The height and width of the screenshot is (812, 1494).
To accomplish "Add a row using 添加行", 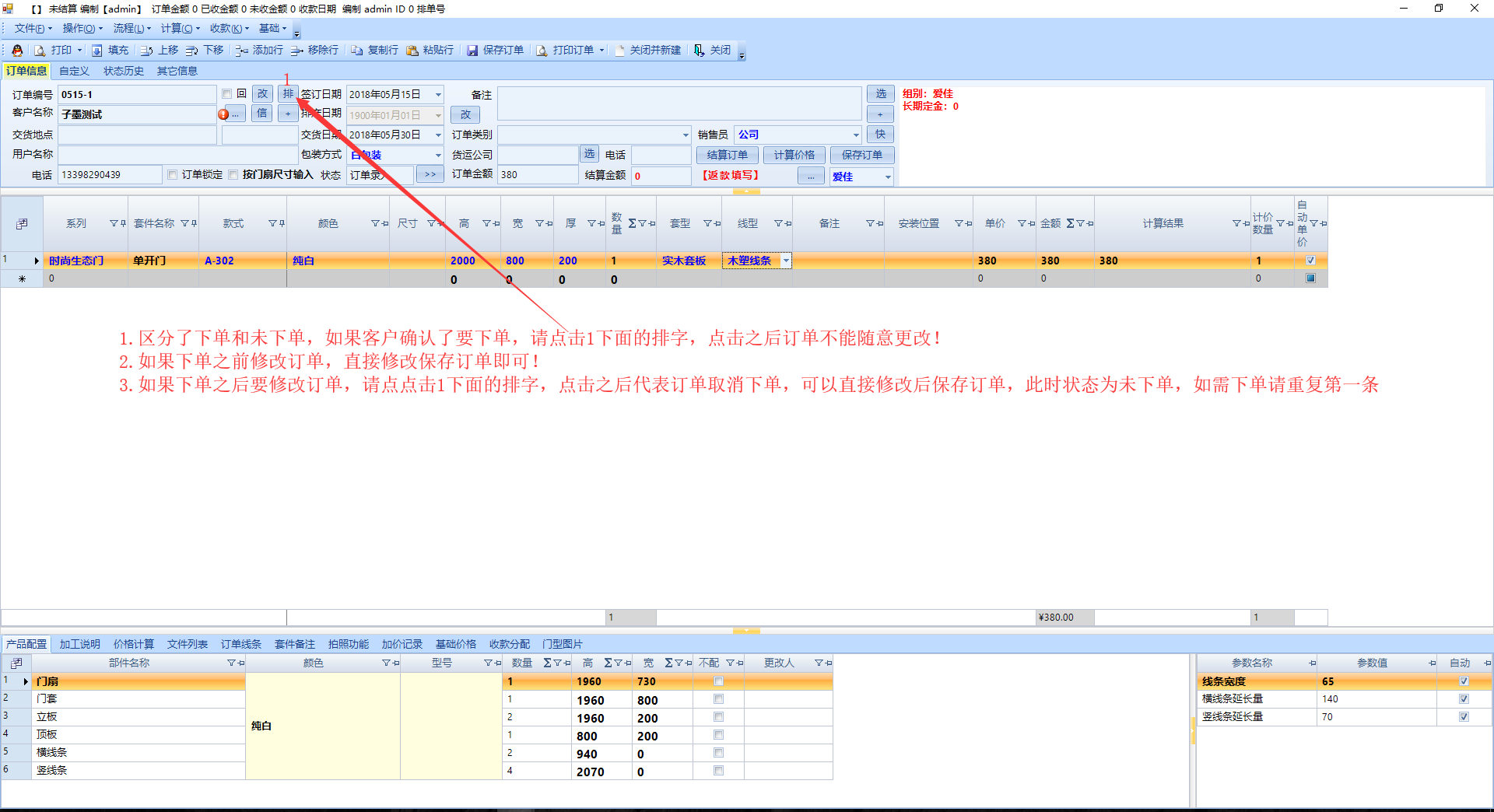I will (259, 51).
